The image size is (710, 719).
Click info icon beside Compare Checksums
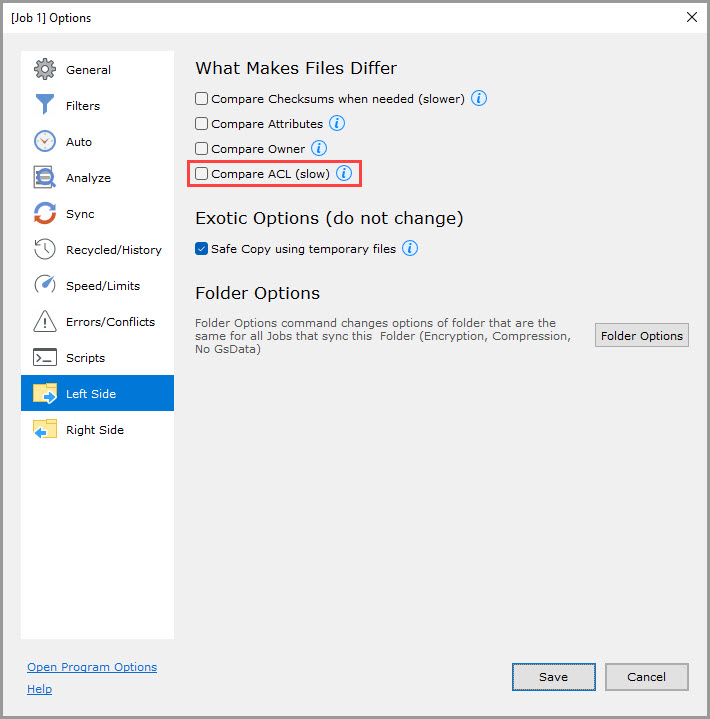[x=479, y=99]
